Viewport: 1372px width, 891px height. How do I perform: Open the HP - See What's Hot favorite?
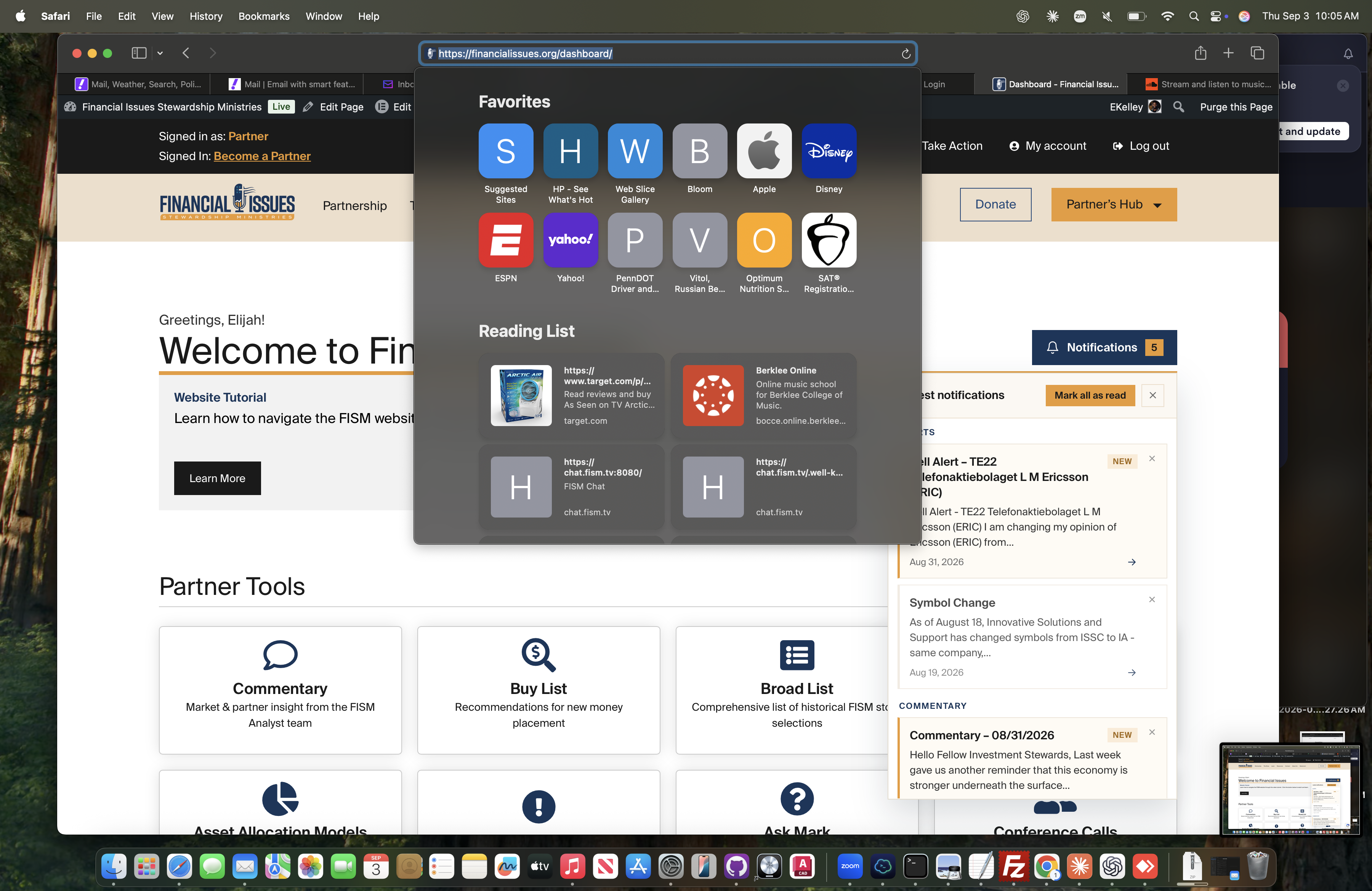click(x=570, y=163)
